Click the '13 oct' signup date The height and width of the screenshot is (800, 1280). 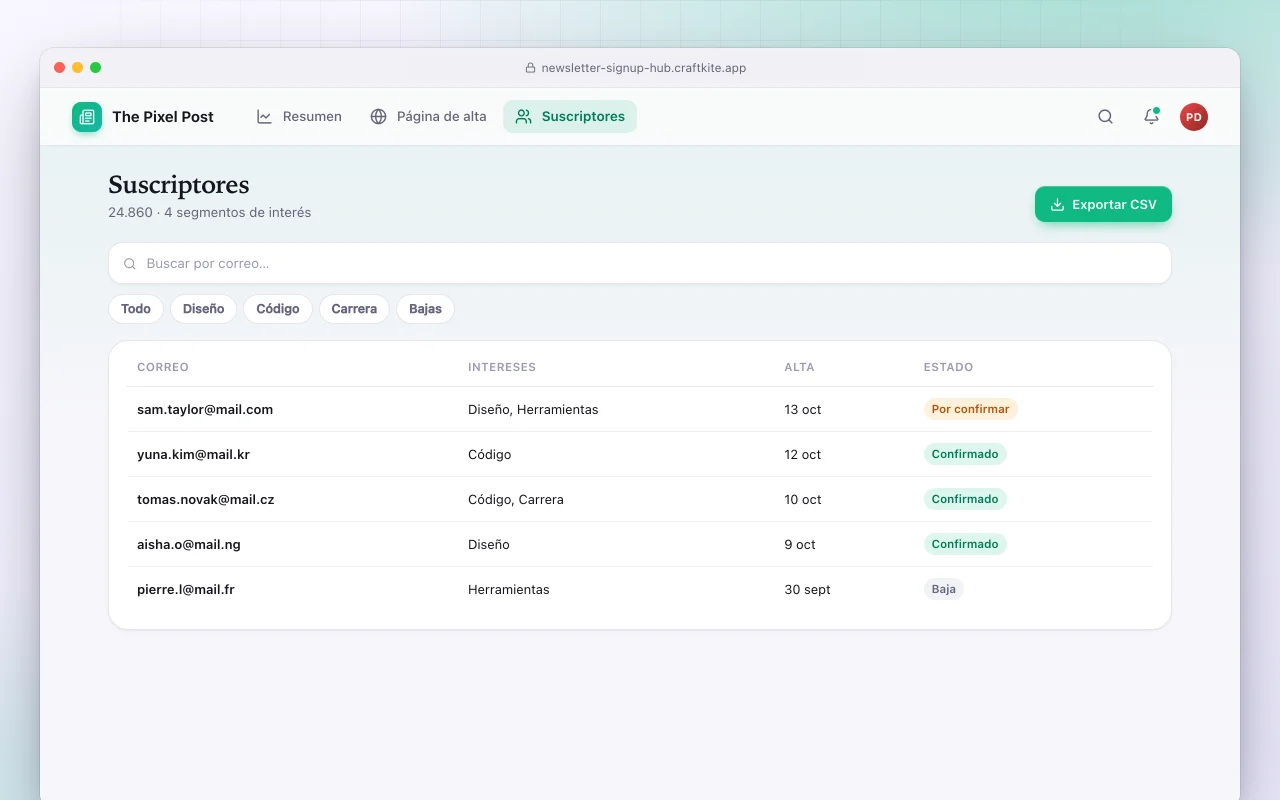coord(803,409)
